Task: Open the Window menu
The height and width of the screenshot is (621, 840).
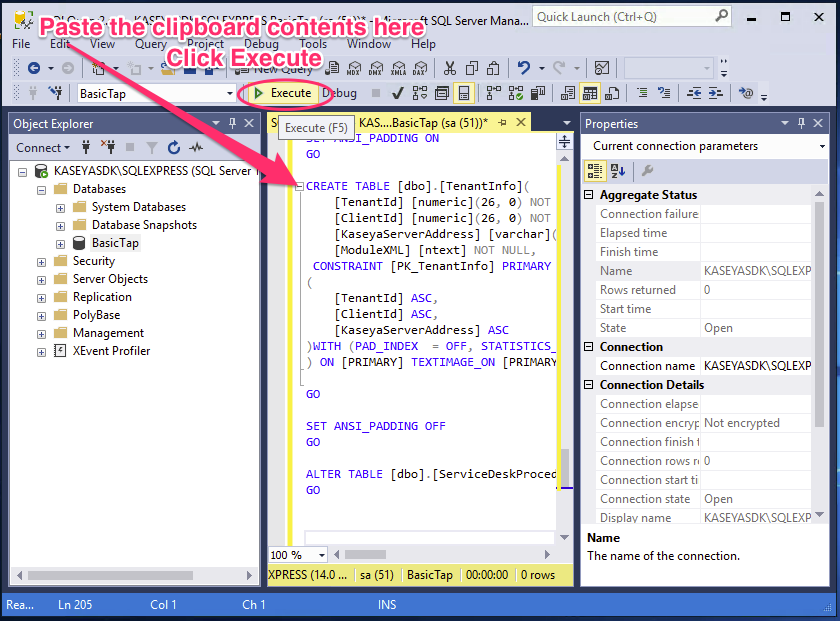Action: 369,44
